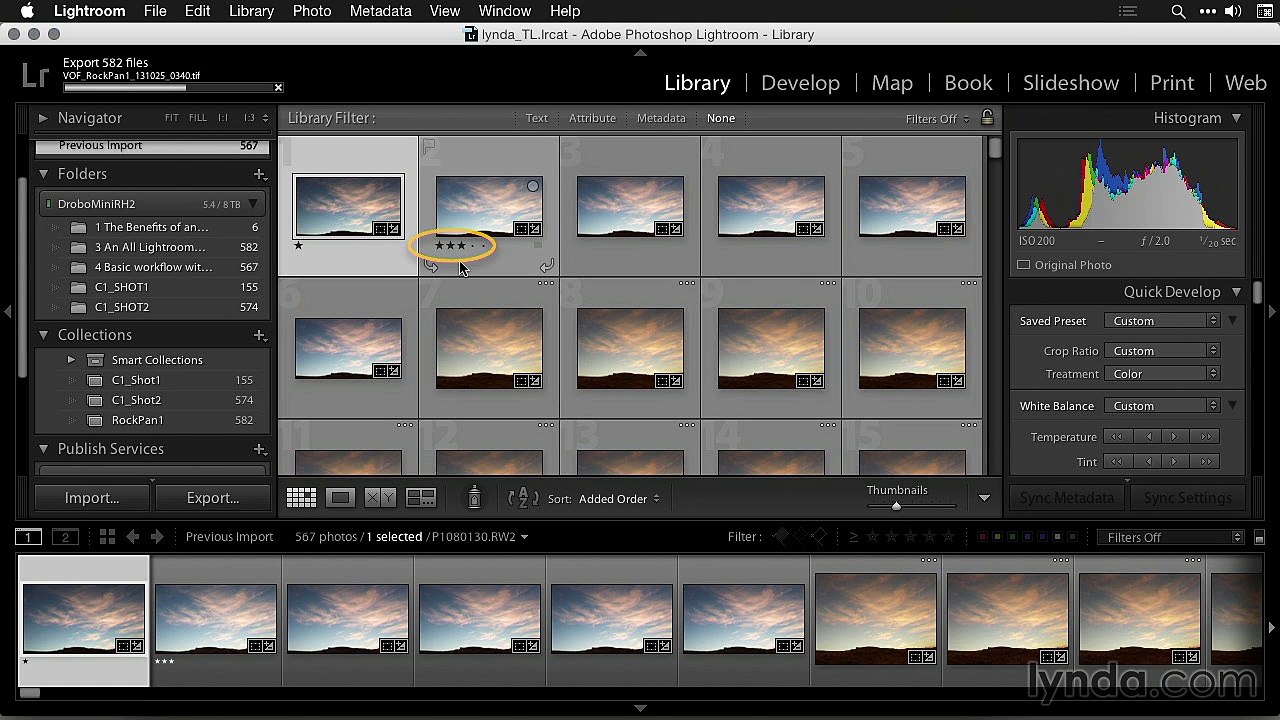Click the Export... button
This screenshot has width=1280, height=720.
(213, 498)
